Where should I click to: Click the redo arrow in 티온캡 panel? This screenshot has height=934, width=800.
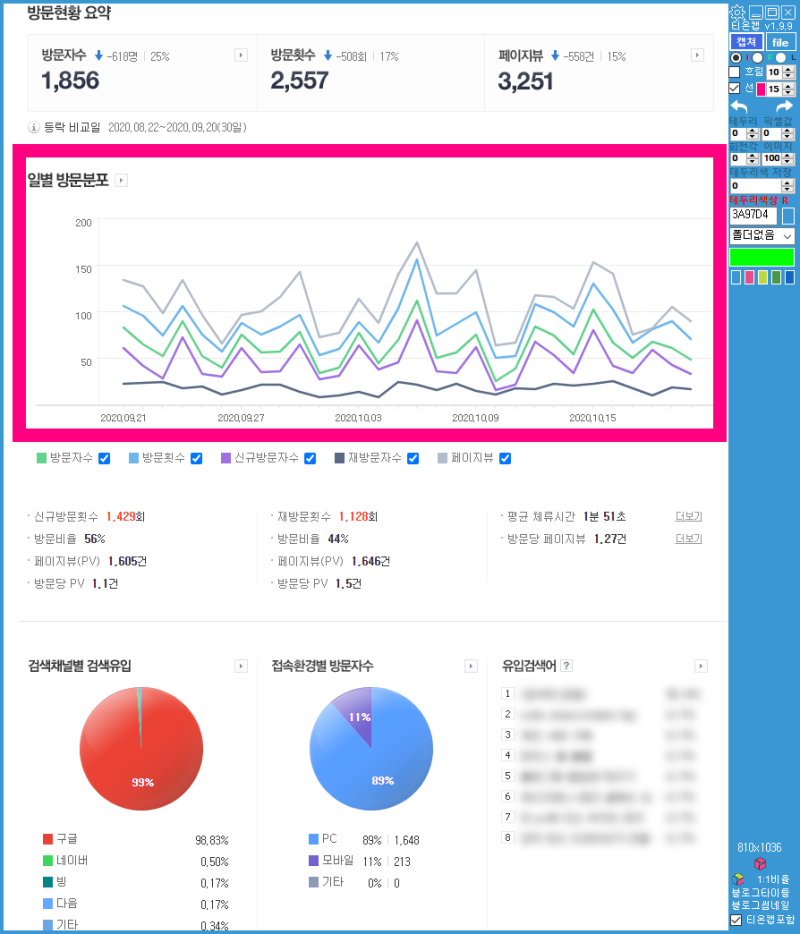coord(784,107)
